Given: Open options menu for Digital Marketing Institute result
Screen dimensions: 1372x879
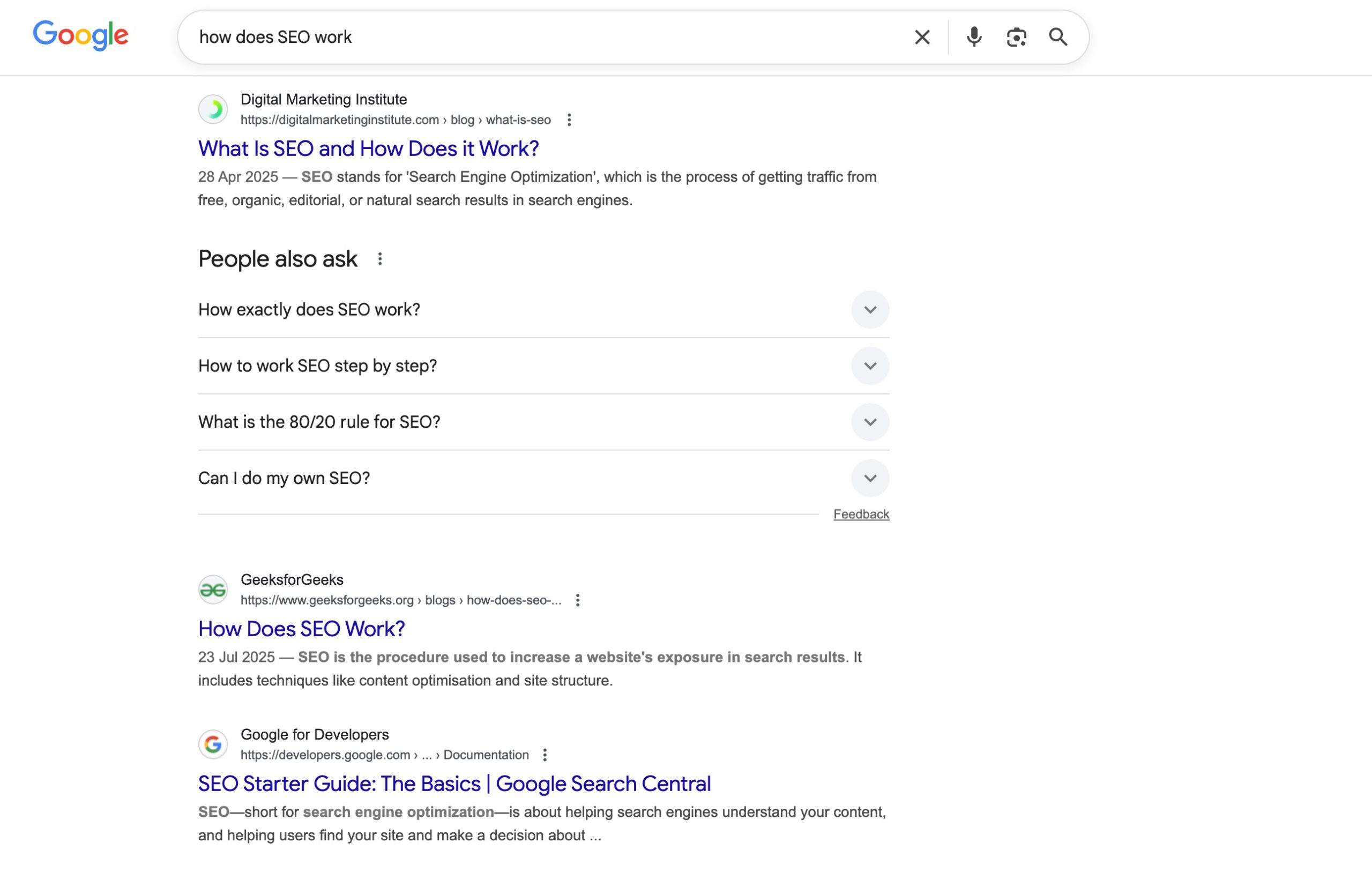Looking at the screenshot, I should [569, 120].
